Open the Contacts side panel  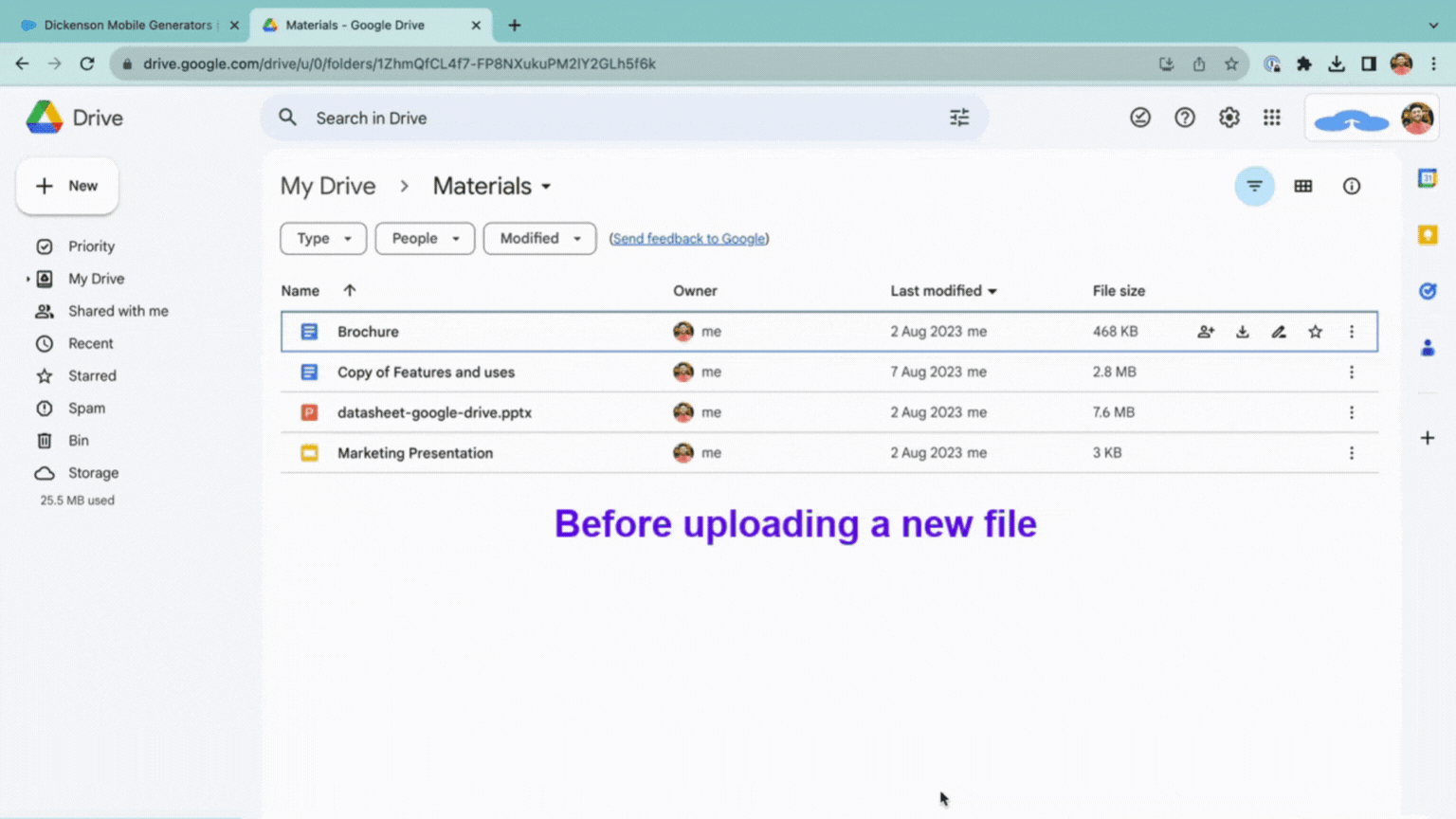[x=1429, y=348]
